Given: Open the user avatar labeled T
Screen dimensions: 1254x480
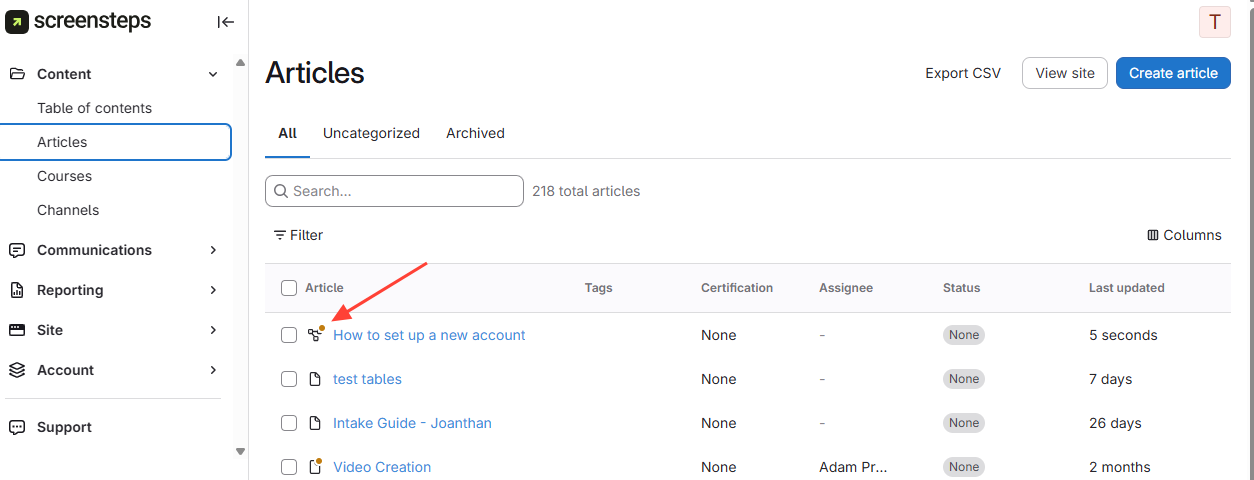Looking at the screenshot, I should [x=1214, y=22].
